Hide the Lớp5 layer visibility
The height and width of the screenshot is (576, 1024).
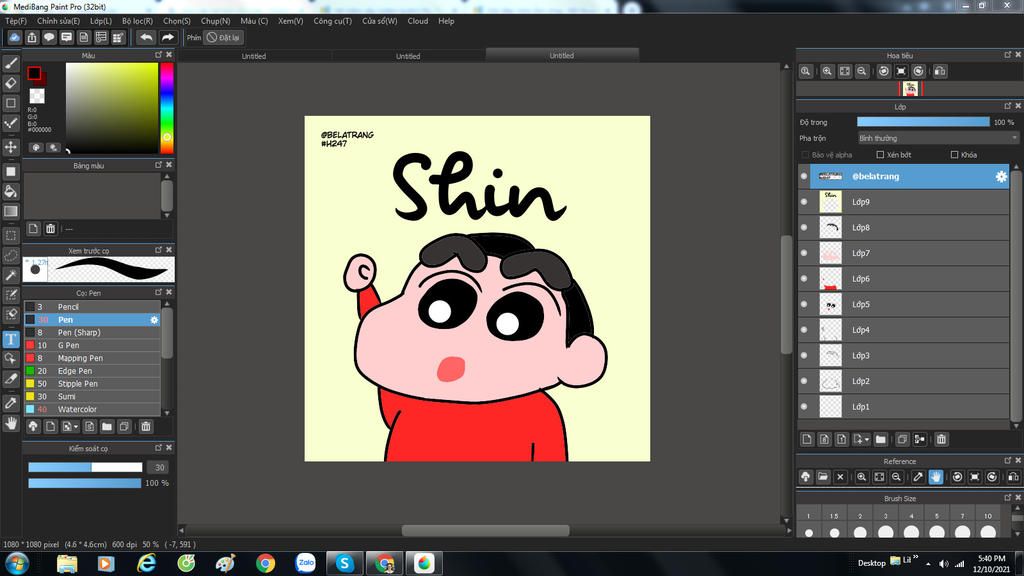point(804,304)
